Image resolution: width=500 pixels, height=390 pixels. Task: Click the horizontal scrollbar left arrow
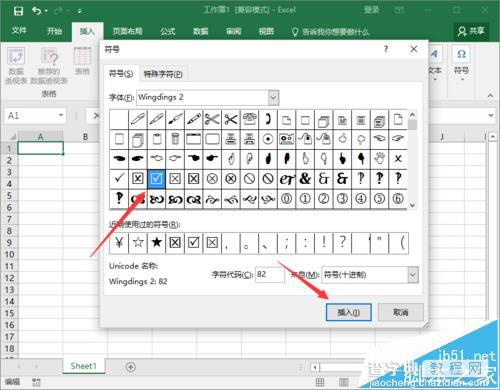point(315,367)
